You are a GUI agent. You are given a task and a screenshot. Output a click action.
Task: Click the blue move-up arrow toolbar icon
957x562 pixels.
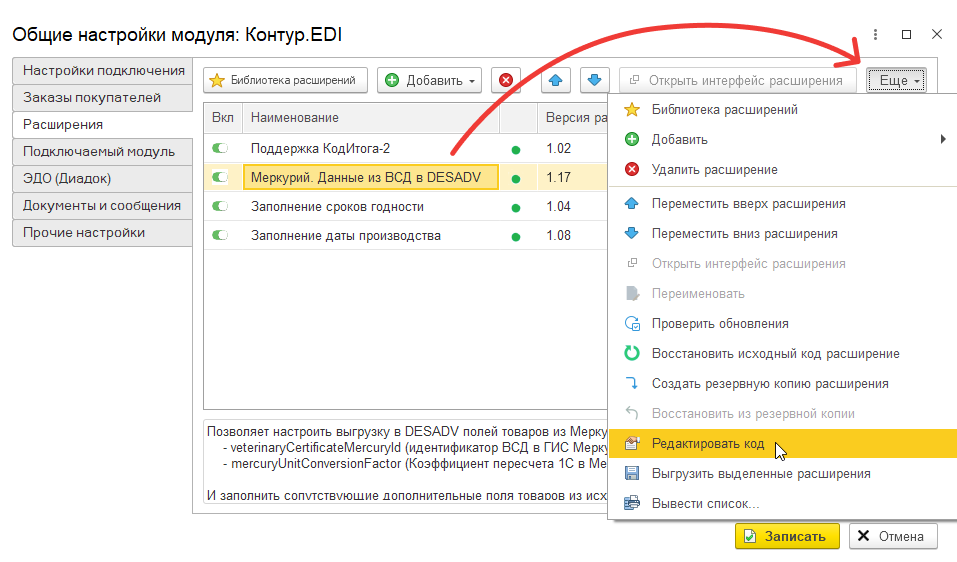[555, 80]
